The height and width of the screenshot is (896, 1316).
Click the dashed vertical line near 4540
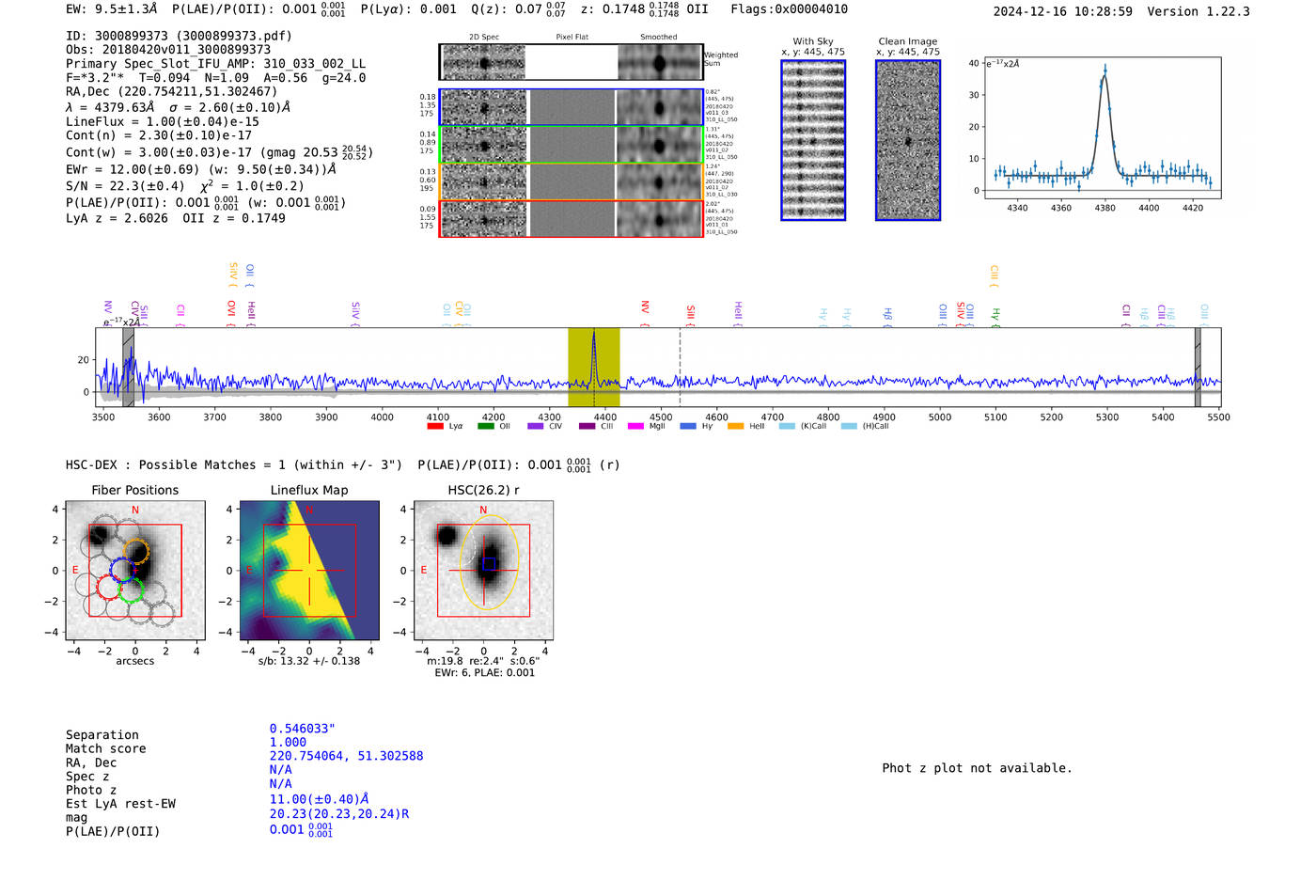point(680,368)
